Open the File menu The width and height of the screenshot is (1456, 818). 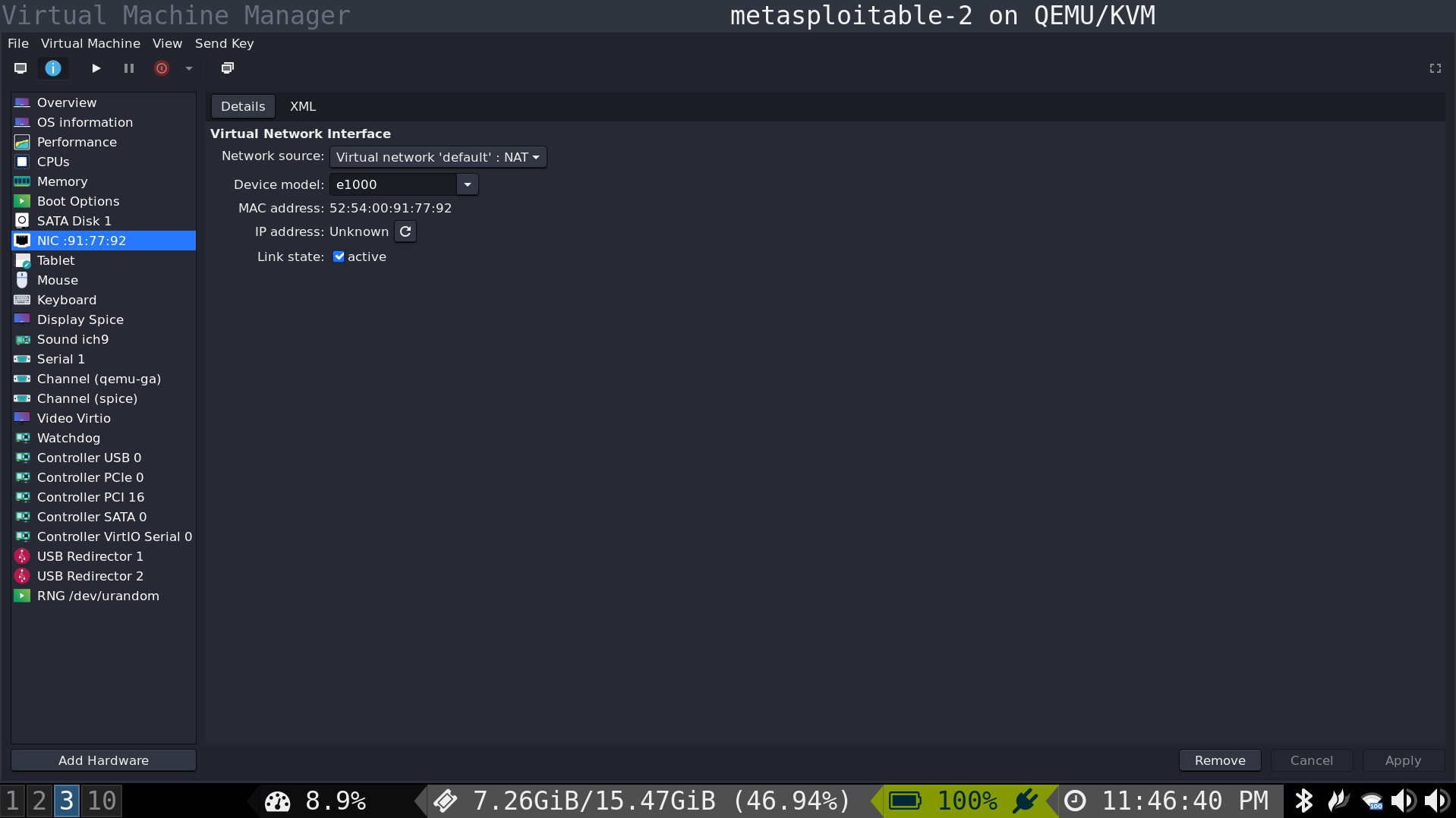(x=18, y=43)
